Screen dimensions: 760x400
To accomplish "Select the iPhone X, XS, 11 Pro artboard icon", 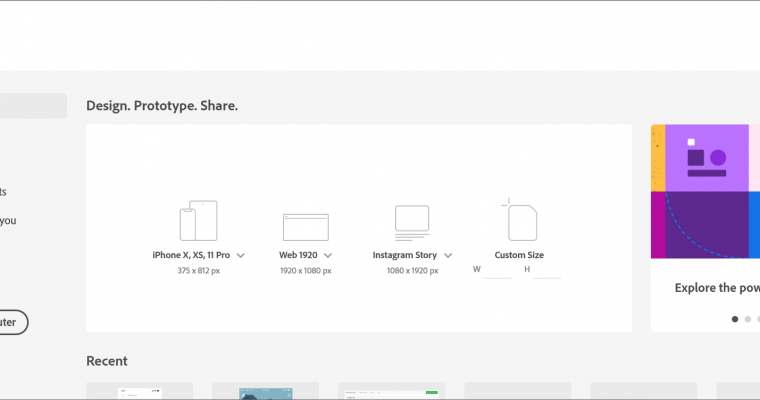I will [x=198, y=221].
